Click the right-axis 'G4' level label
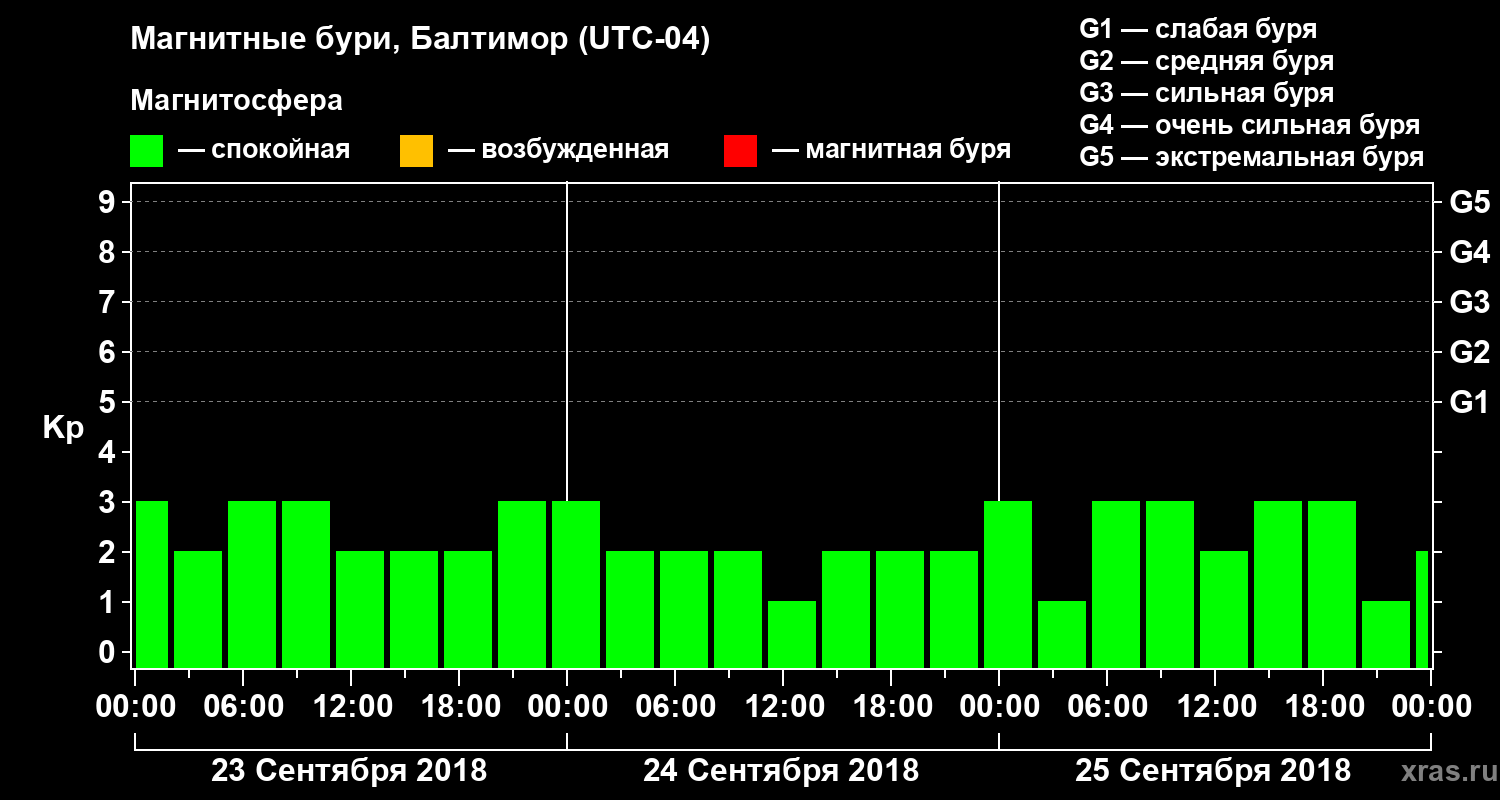Screen dimensions: 1500x800 point(1469,252)
